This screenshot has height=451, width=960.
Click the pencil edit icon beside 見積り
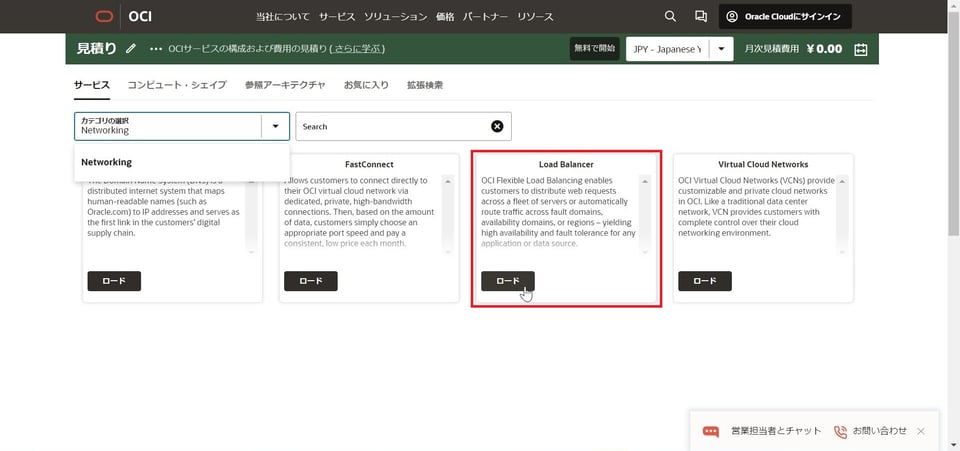[x=131, y=49]
